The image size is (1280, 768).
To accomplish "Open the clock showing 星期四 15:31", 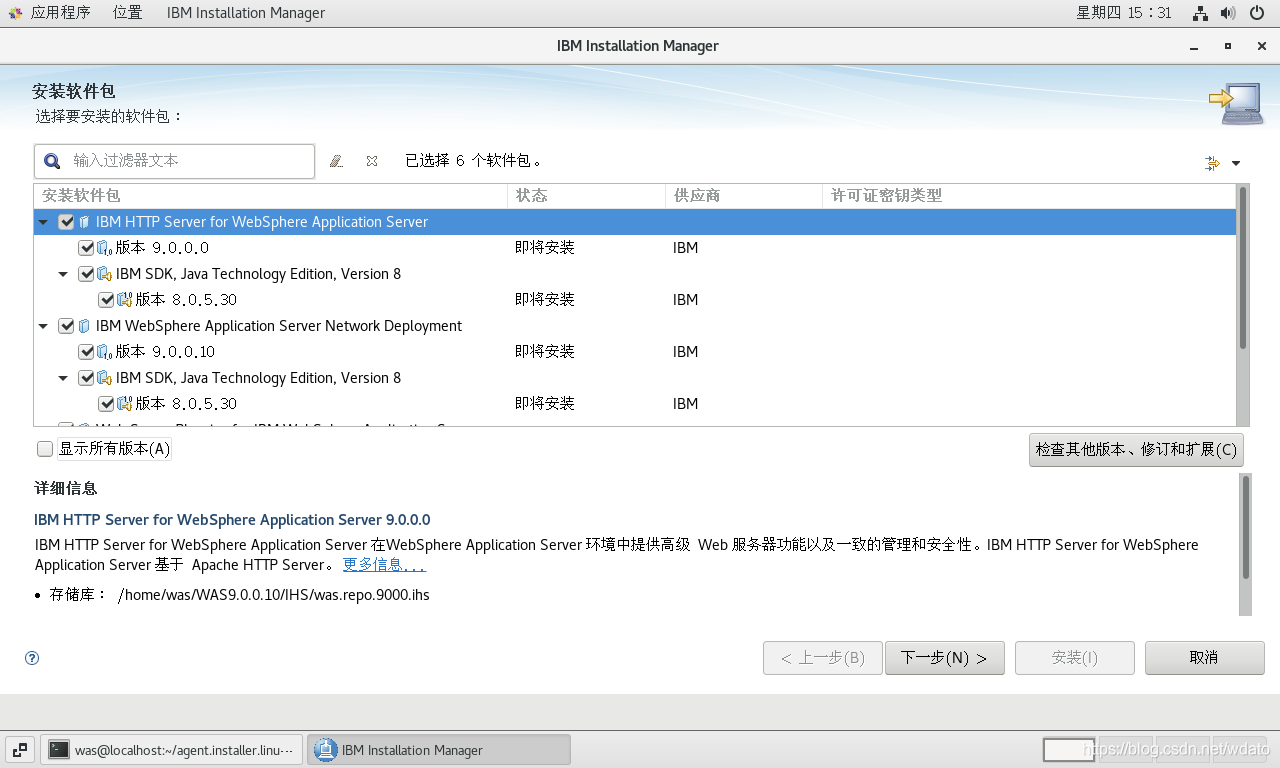I will point(1124,13).
